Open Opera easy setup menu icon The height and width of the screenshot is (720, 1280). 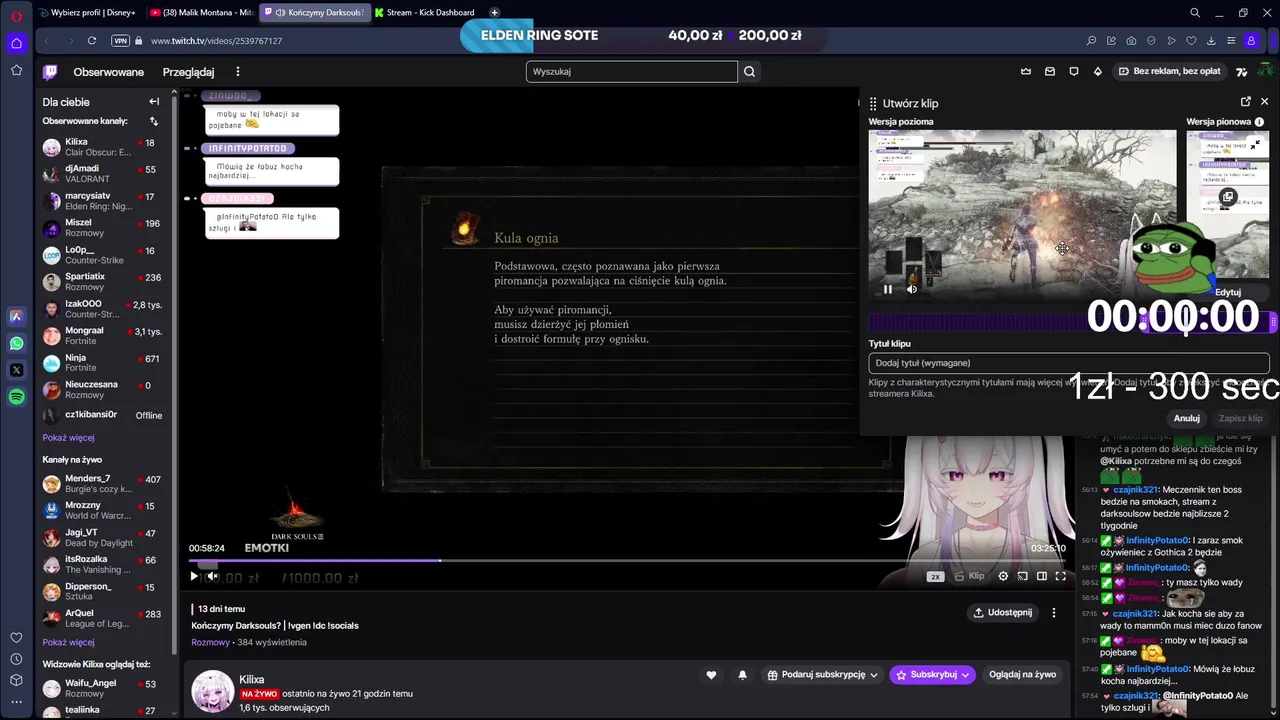coord(1231,41)
